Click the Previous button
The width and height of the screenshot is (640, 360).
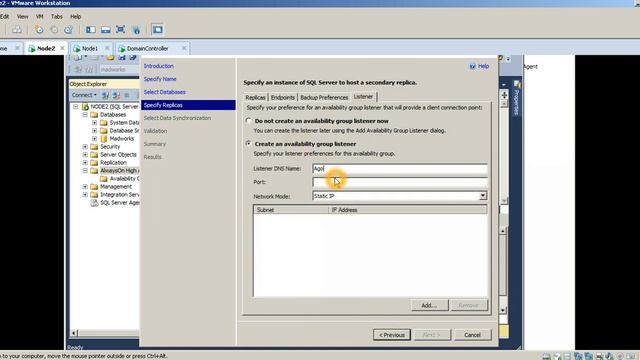pyautogui.click(x=392, y=335)
